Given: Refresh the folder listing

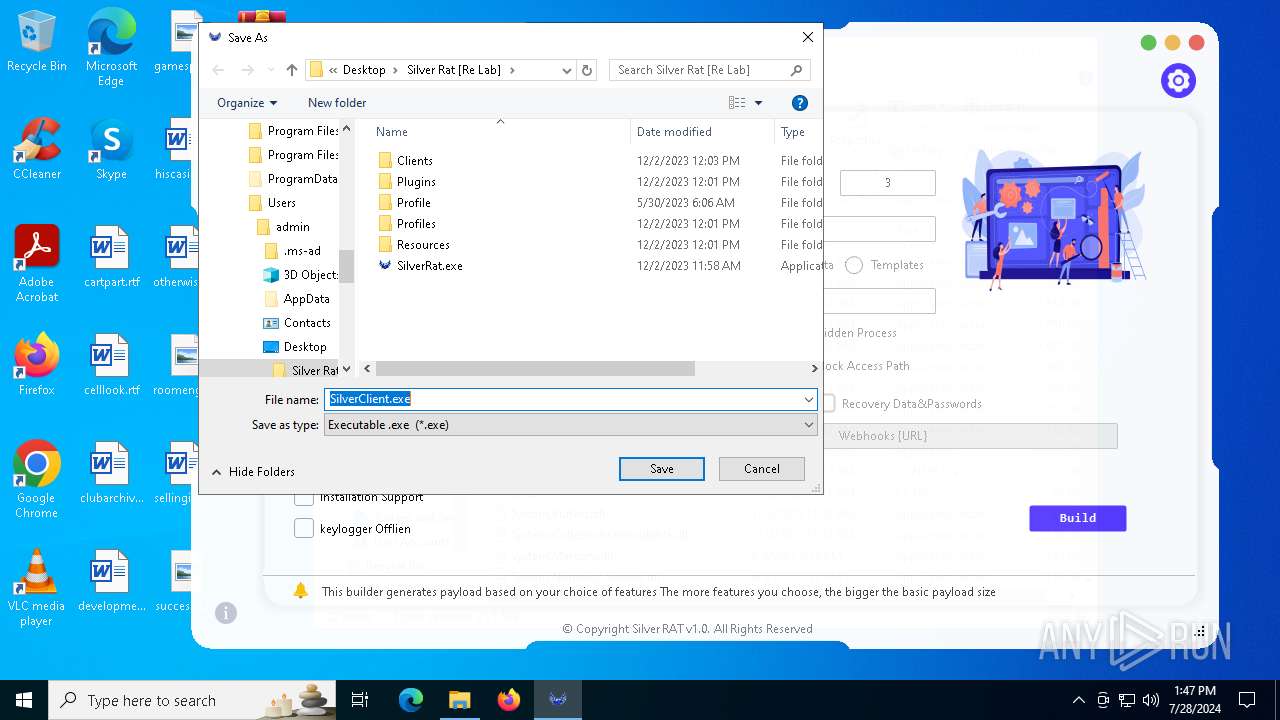Looking at the screenshot, I should tap(587, 70).
